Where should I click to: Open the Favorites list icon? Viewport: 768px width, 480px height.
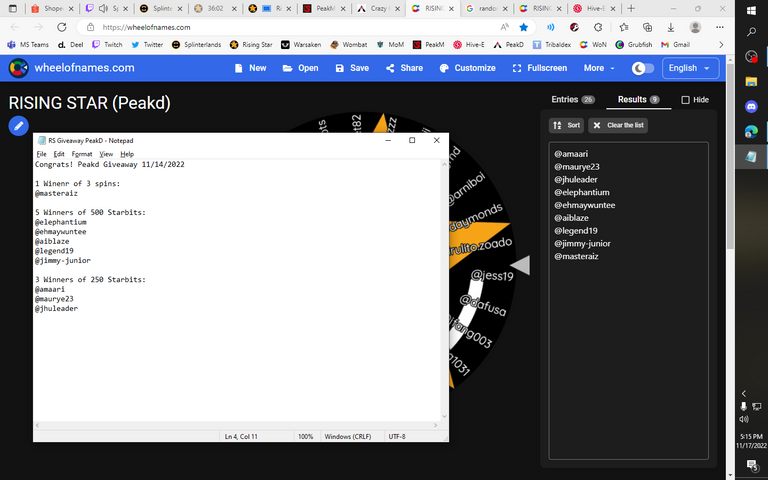click(624, 27)
